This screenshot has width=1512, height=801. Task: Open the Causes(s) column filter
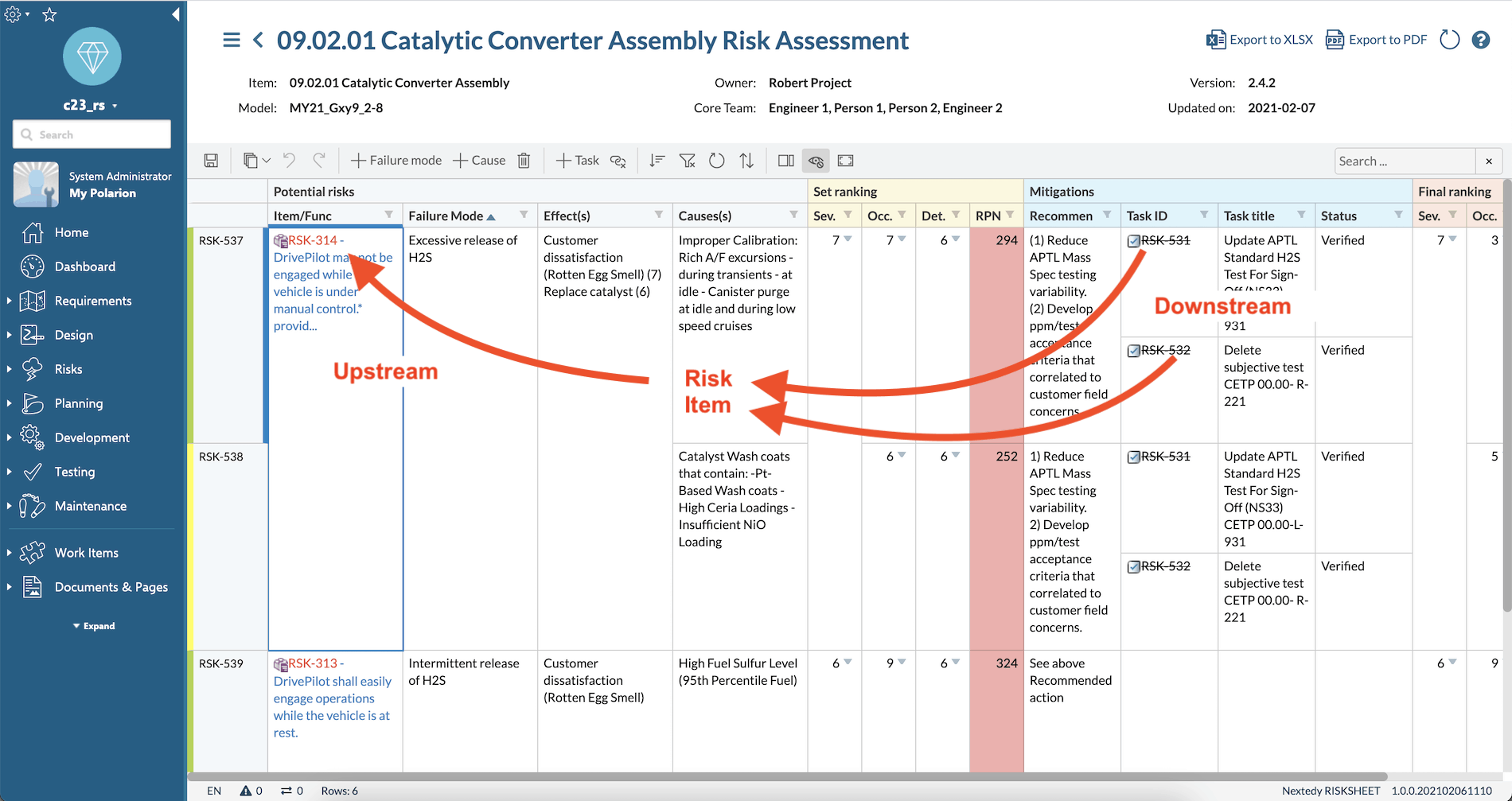point(793,215)
